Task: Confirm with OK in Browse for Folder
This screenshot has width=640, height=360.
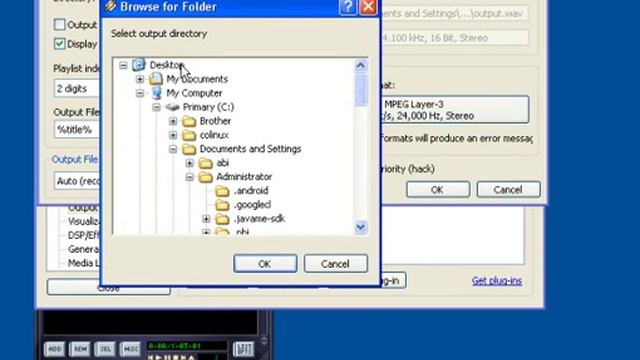Action: coord(265,264)
